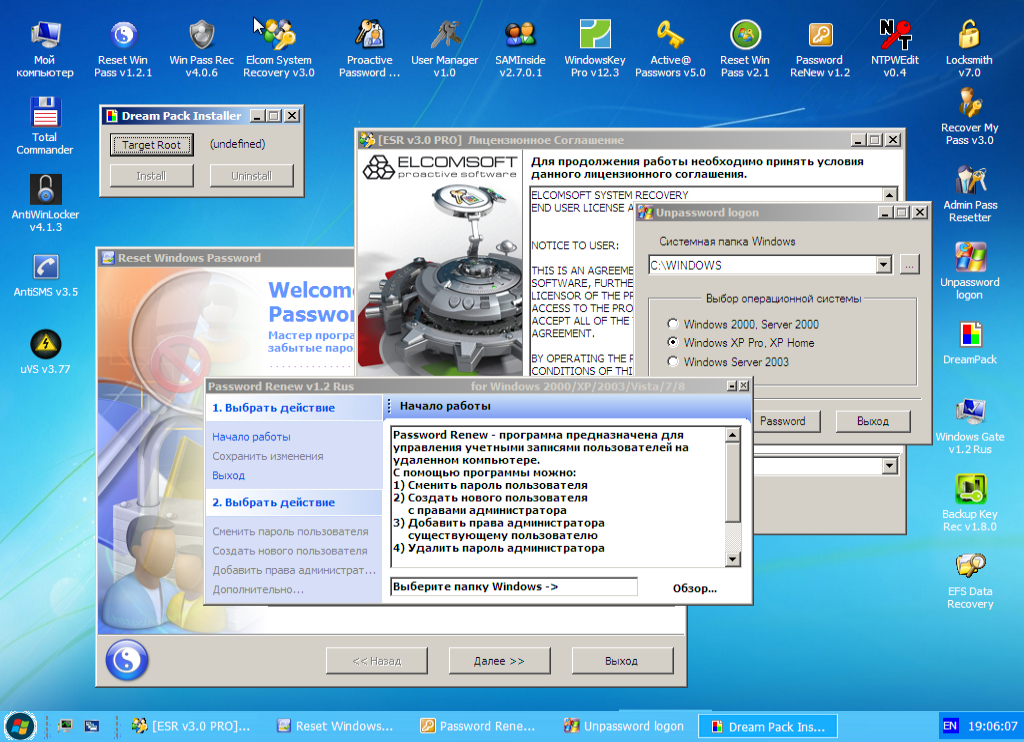Open Active@ Passwors v5.0 key icon
Image resolution: width=1024 pixels, height=742 pixels.
[x=670, y=49]
